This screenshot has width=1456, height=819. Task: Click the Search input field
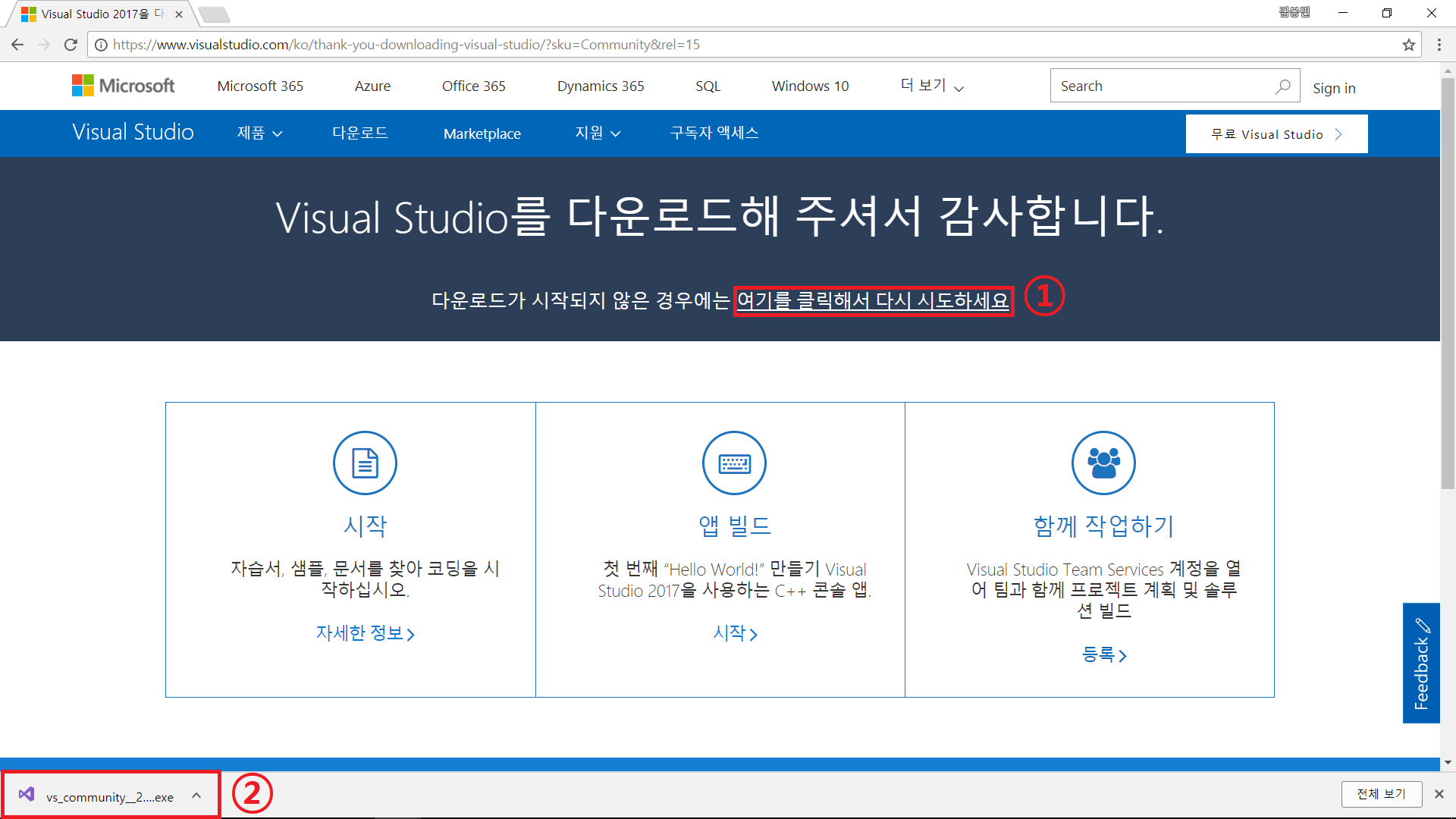point(1160,86)
